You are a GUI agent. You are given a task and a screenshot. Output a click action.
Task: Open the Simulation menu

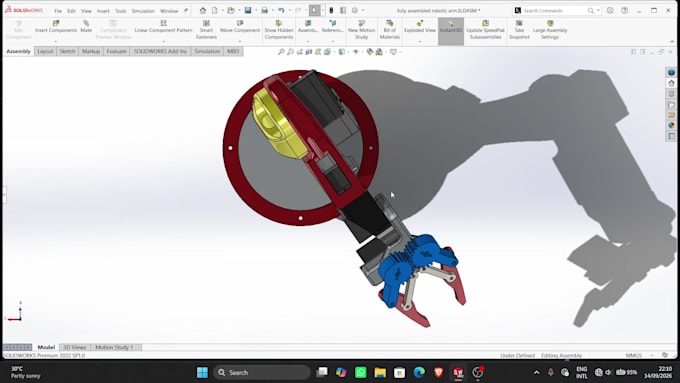point(143,11)
